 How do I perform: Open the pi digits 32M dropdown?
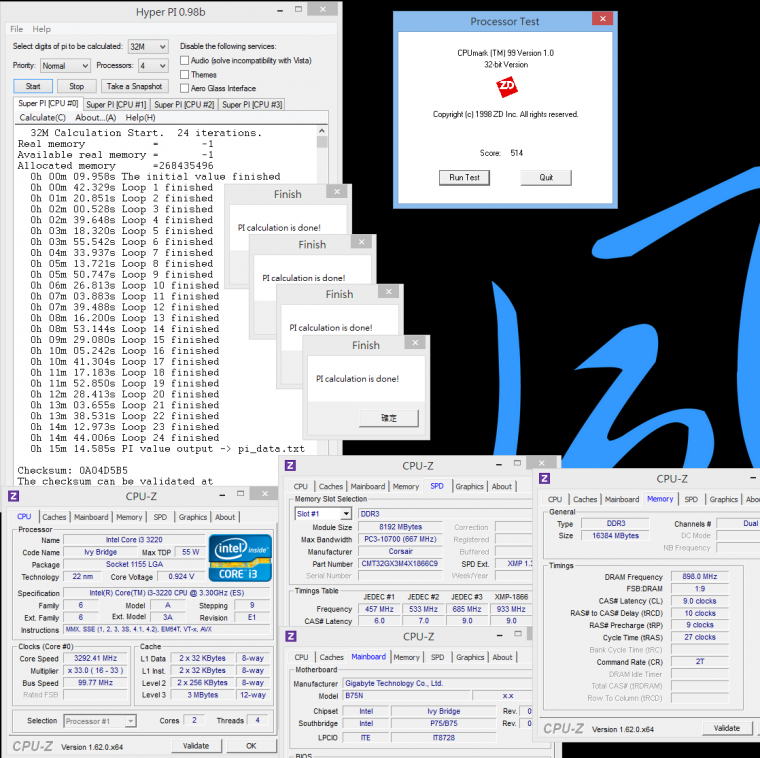[x=148, y=46]
